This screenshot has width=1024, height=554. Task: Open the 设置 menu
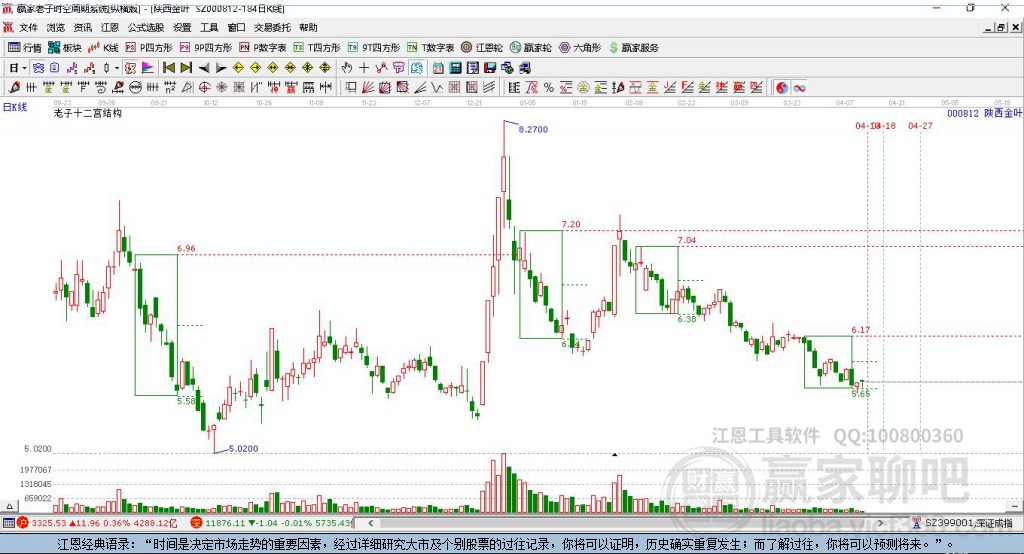click(182, 27)
